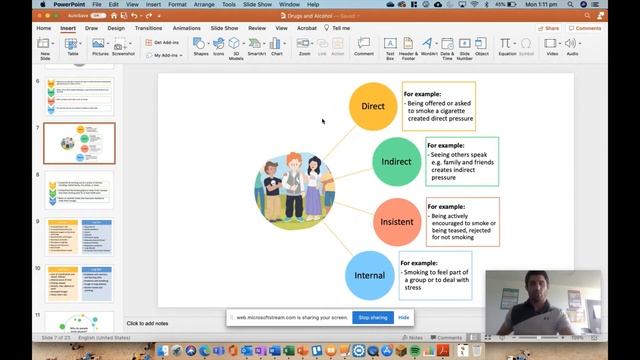The image size is (640, 360).
Task: Click the Tell me search box
Action: coord(337,28)
